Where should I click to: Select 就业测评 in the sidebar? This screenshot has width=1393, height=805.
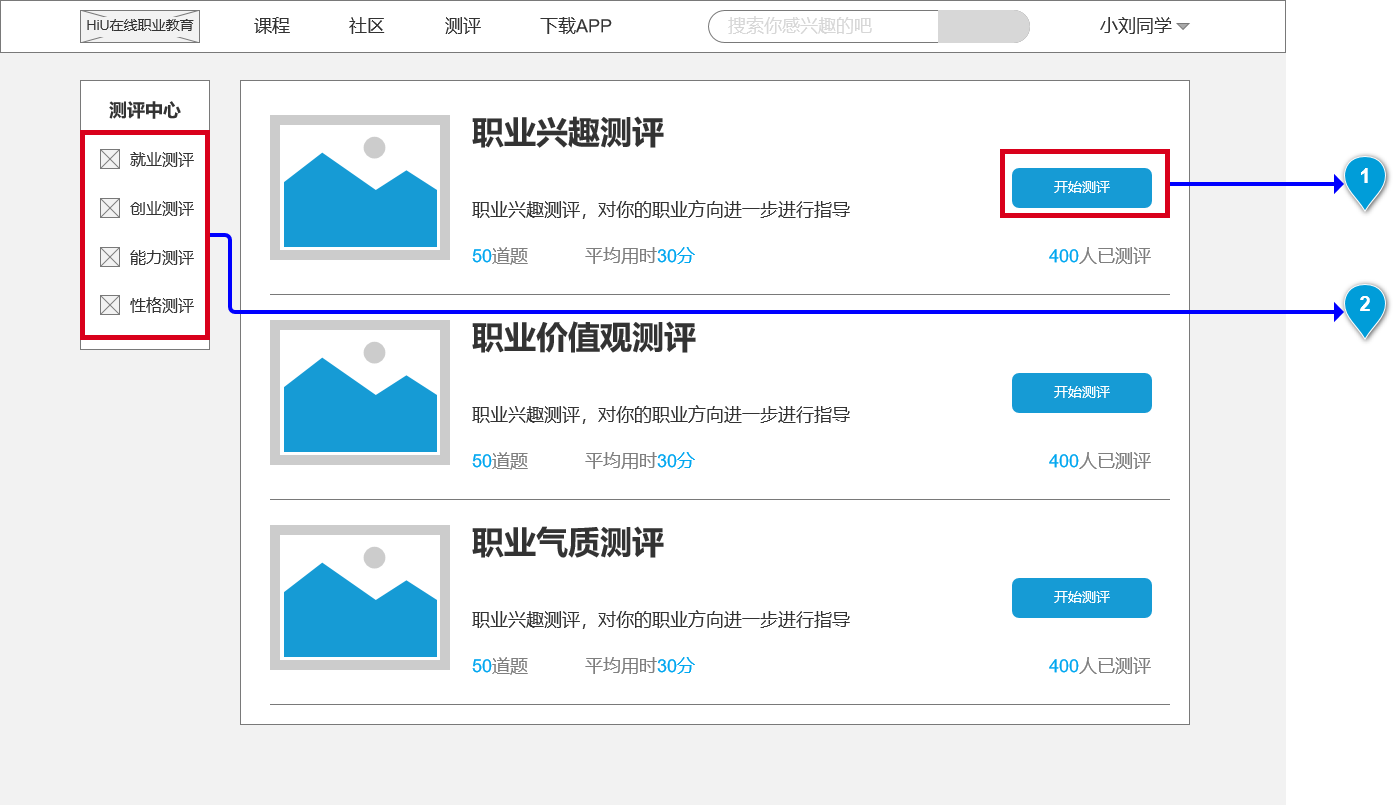click(x=162, y=159)
